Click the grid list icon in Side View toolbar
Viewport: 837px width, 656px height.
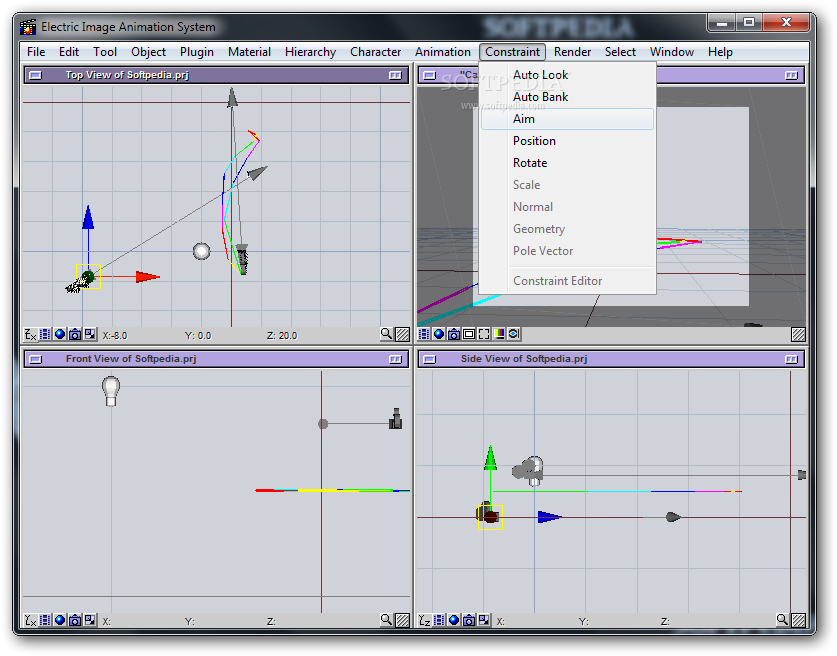(x=439, y=620)
